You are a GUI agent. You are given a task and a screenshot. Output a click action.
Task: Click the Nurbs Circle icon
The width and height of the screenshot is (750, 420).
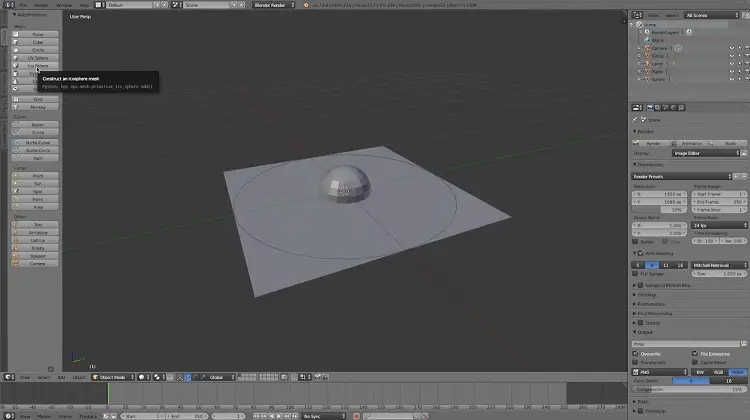tap(16, 150)
